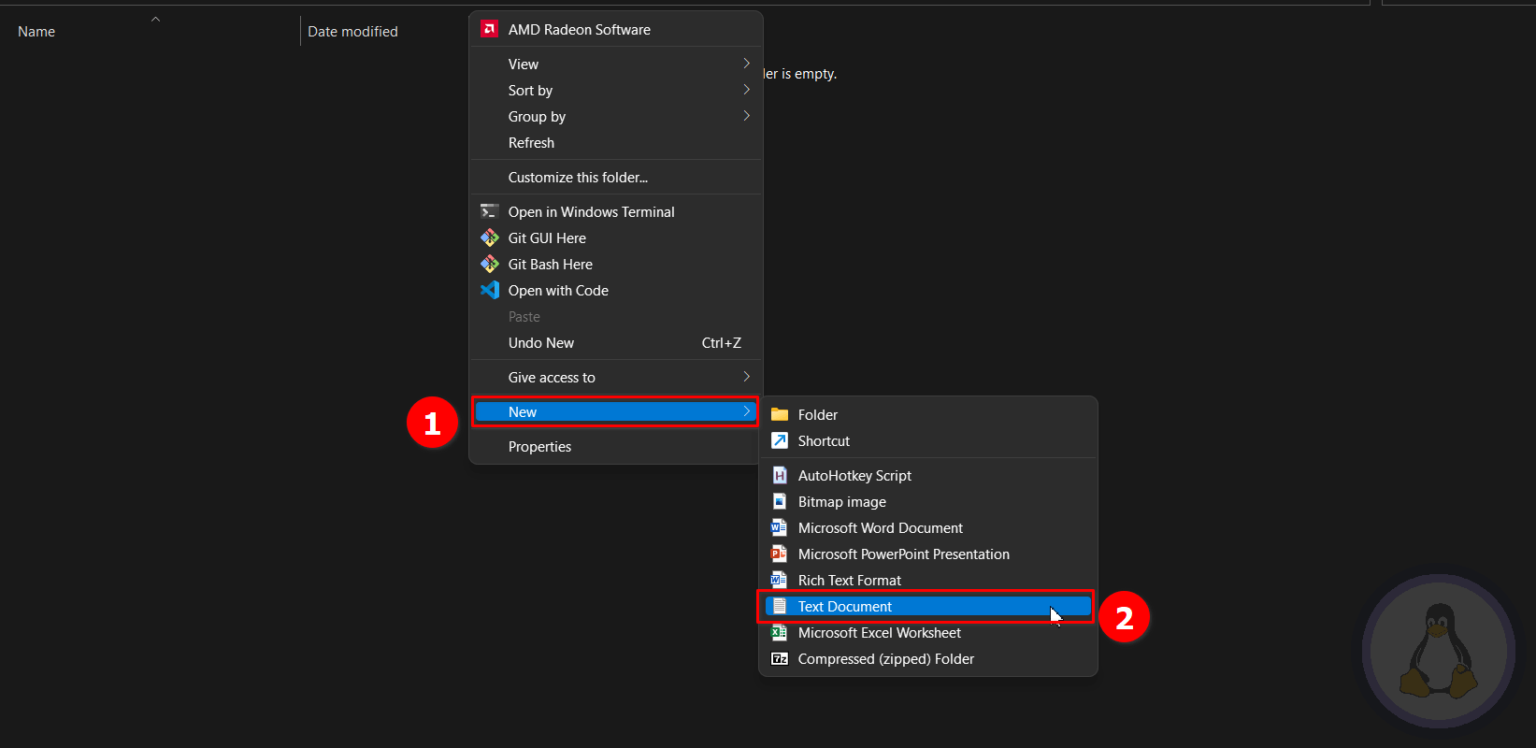This screenshot has height=748, width=1536.
Task: Open folder with Visual Studio Code
Action: (557, 290)
